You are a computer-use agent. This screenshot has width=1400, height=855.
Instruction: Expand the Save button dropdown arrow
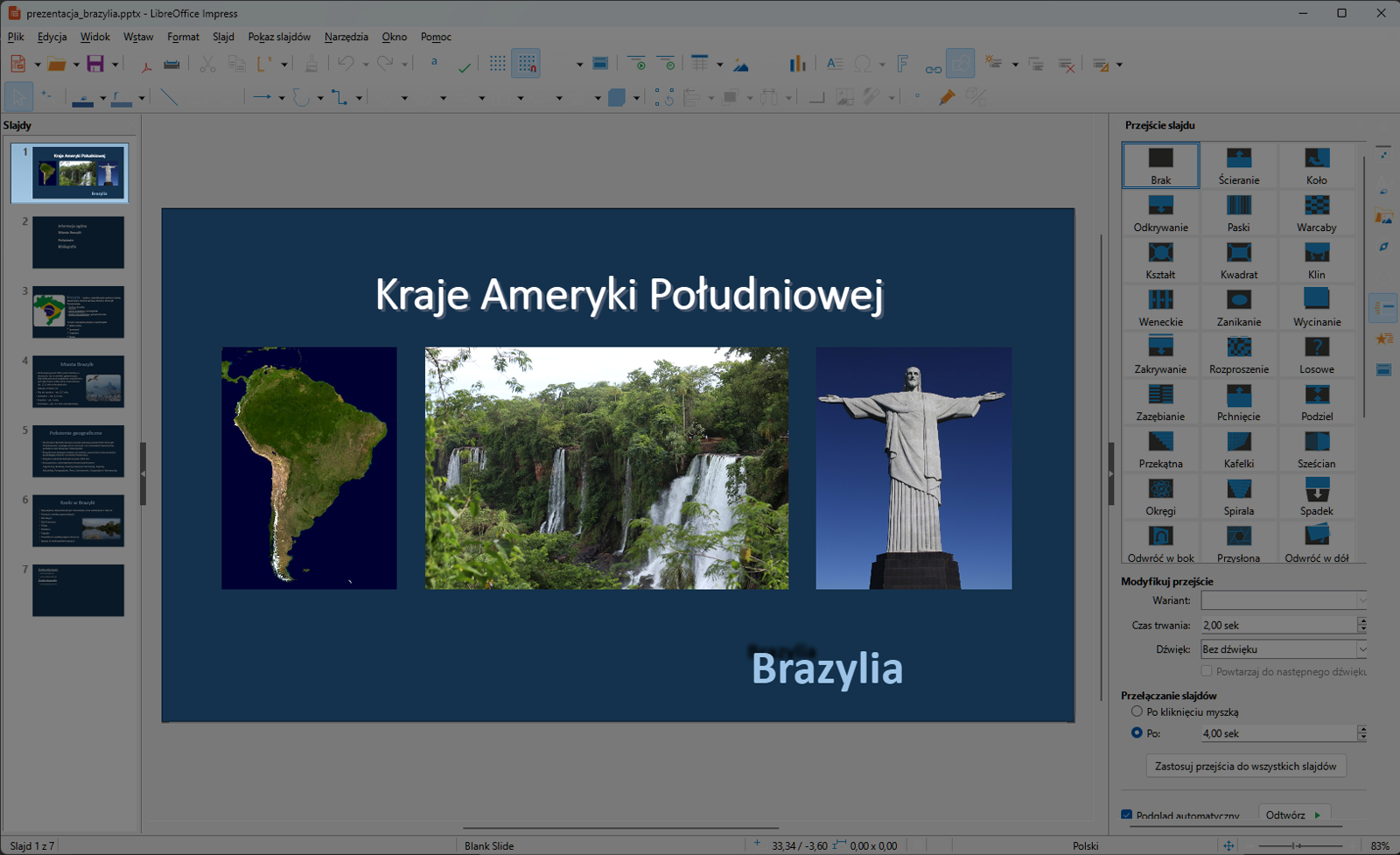pyautogui.click(x=113, y=64)
